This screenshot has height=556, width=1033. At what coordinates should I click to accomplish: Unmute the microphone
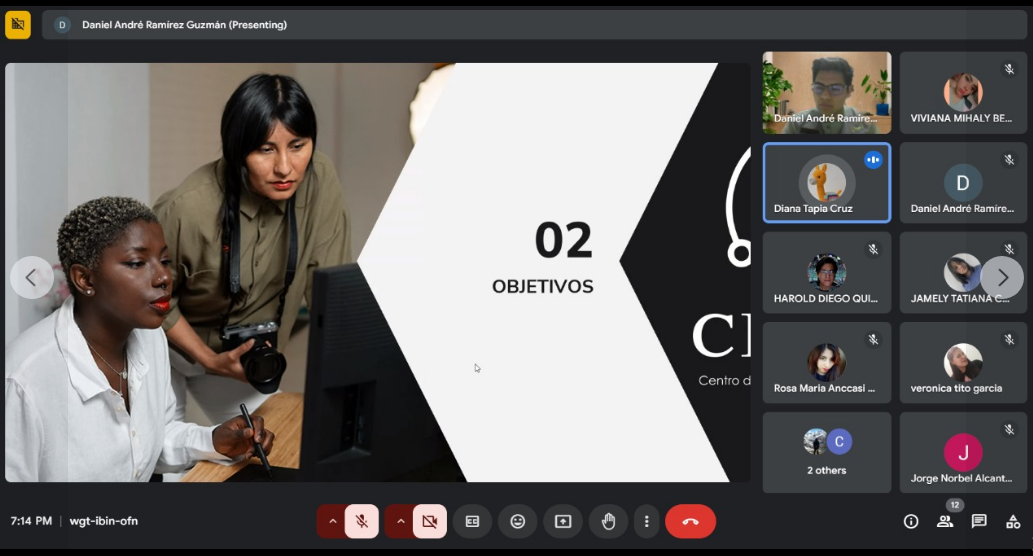pyautogui.click(x=362, y=521)
